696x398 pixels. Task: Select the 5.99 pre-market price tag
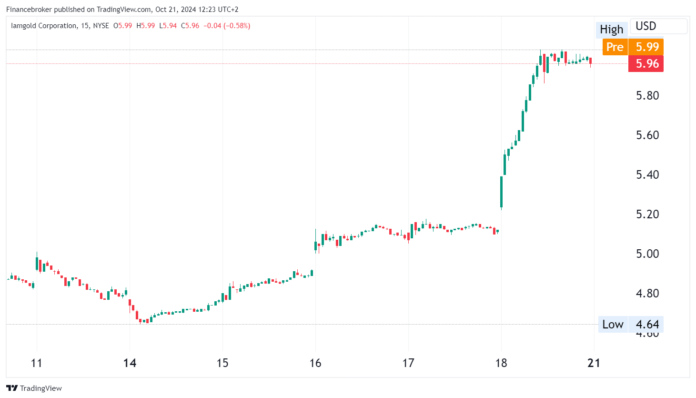[646, 47]
